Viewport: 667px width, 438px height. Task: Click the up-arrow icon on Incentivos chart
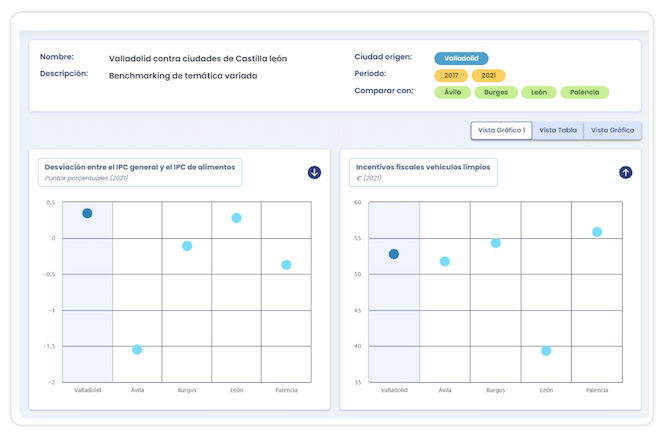(625, 173)
